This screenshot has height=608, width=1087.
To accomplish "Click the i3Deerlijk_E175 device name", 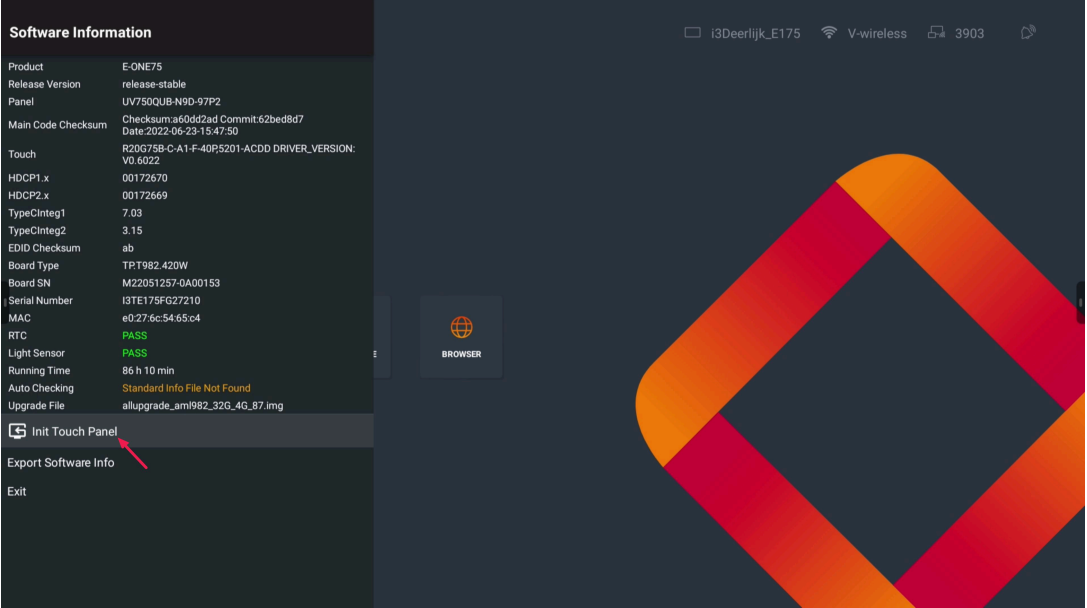I will tap(755, 34).
